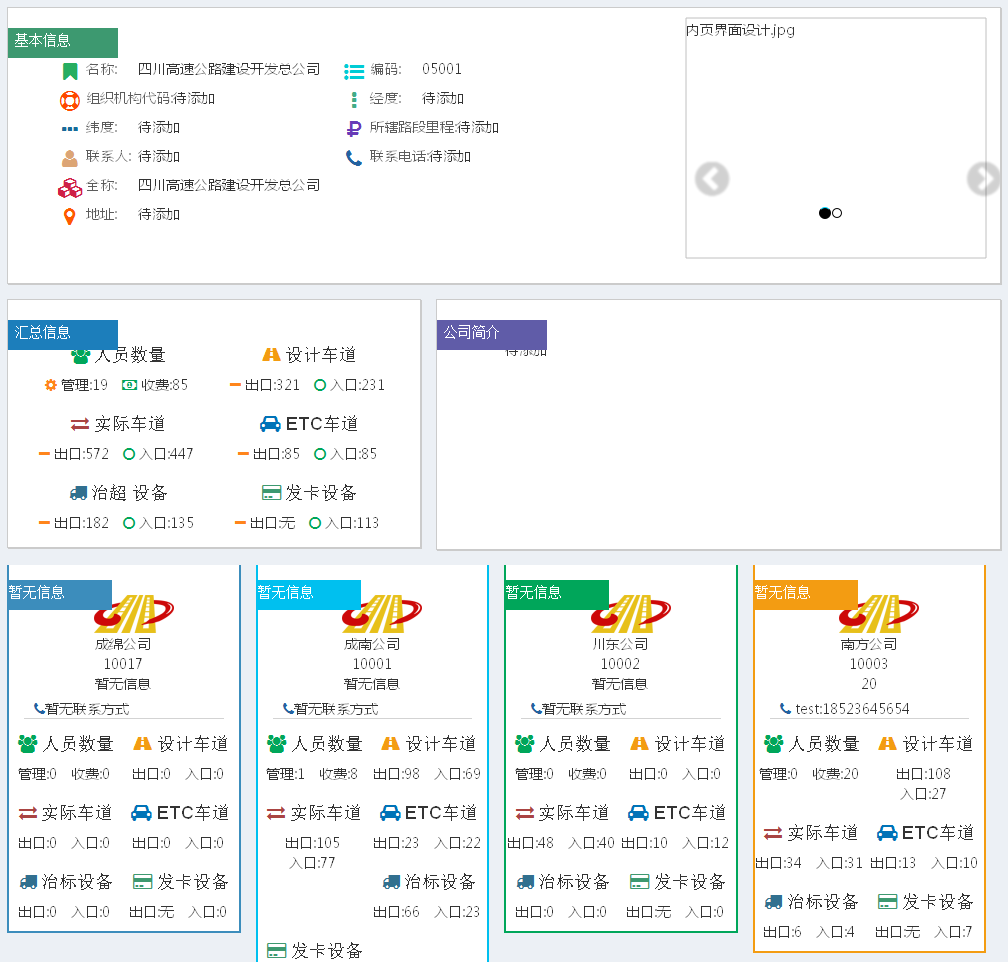Select the empty carousel indicator dot
Image resolution: width=1008 pixels, height=962 pixels.
[838, 213]
